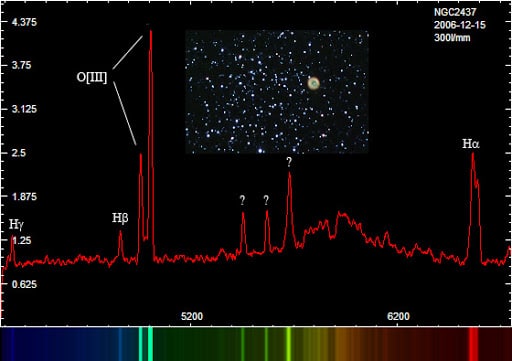Select the 2006-12-15 date text
The height and width of the screenshot is (361, 512).
click(x=460, y=25)
